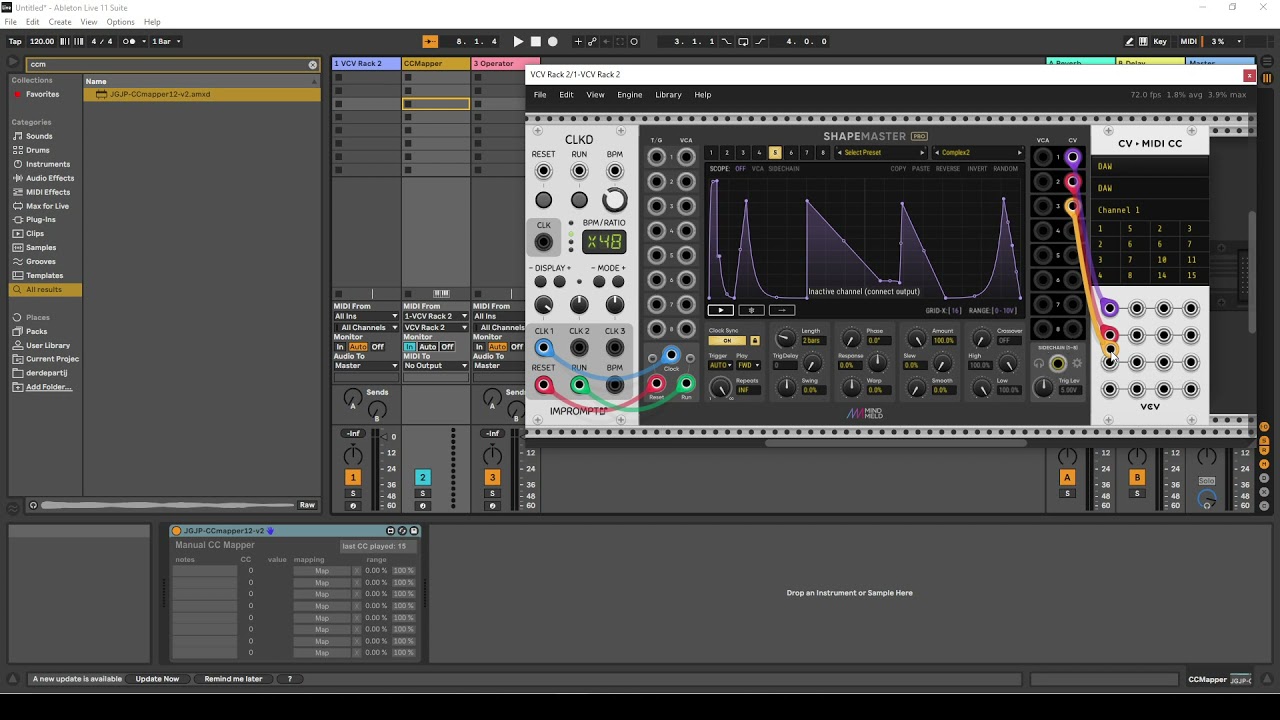Toggle the CCMapper device activator
The image size is (1280, 720).
click(177, 531)
